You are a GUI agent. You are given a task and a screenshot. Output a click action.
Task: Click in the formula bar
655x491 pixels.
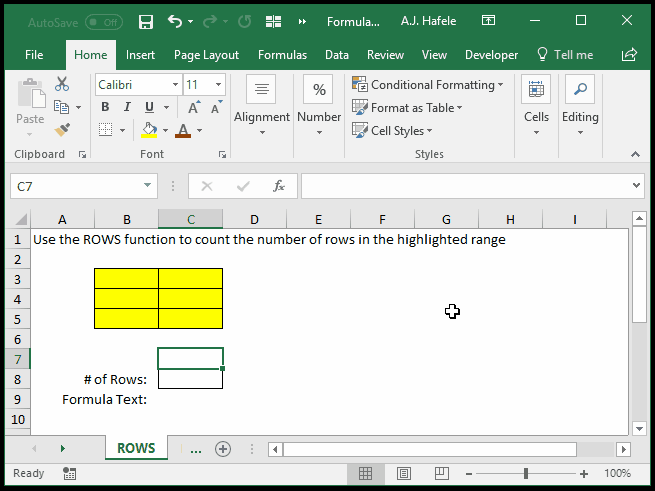464,186
